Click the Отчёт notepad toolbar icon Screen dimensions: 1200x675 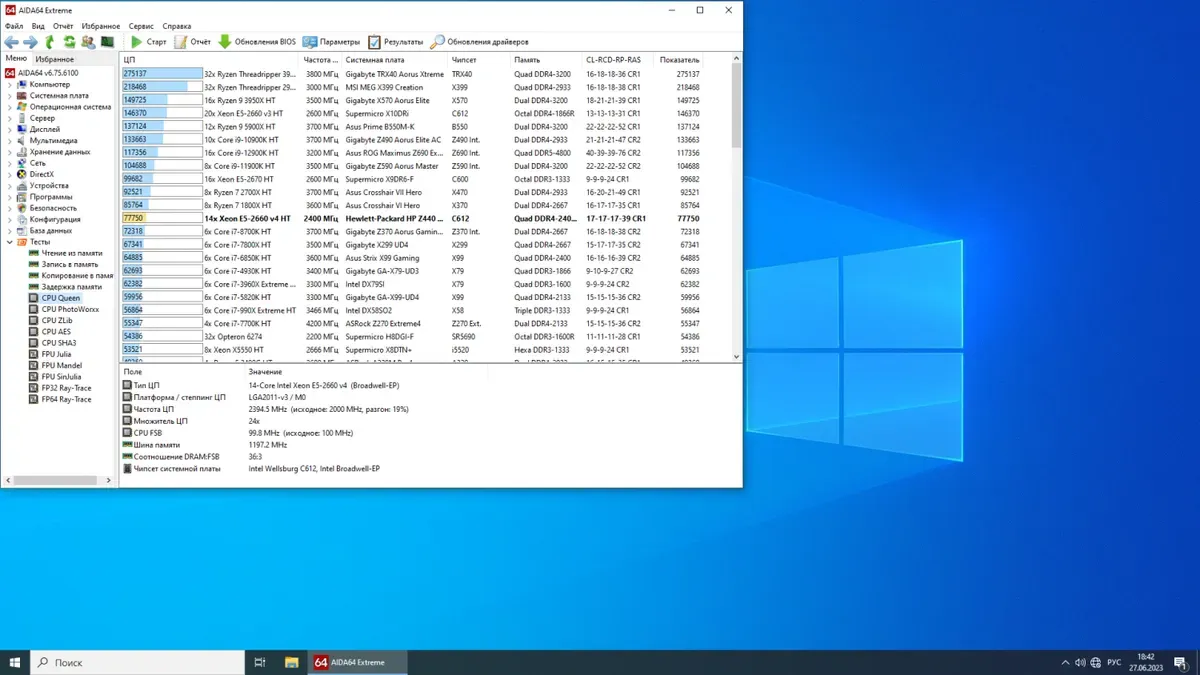(x=181, y=42)
